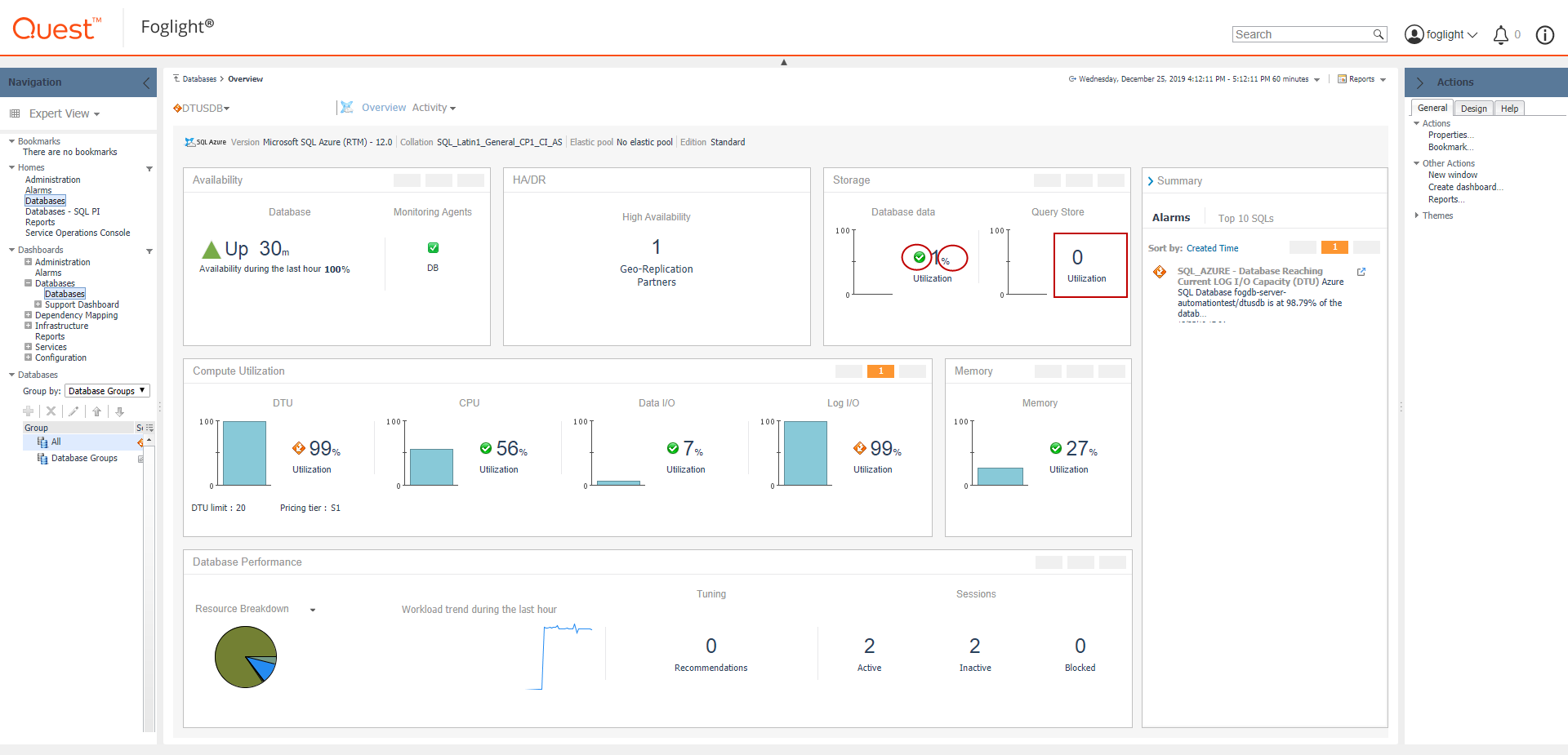
Task: Click the edit group pencil icon
Action: pos(73,411)
